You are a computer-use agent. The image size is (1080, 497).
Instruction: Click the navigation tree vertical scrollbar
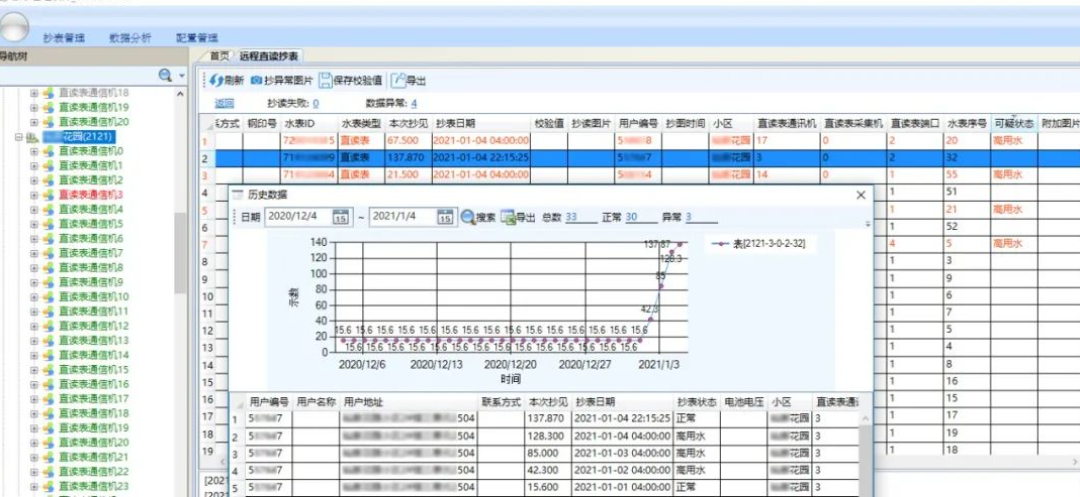tap(181, 250)
